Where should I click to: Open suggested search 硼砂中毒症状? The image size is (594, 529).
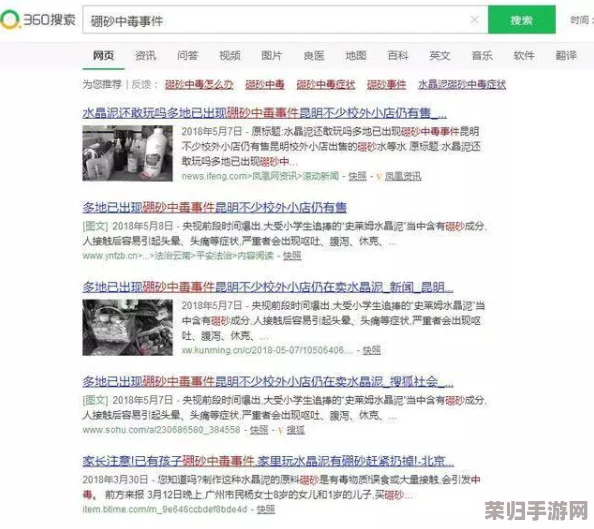click(326, 84)
